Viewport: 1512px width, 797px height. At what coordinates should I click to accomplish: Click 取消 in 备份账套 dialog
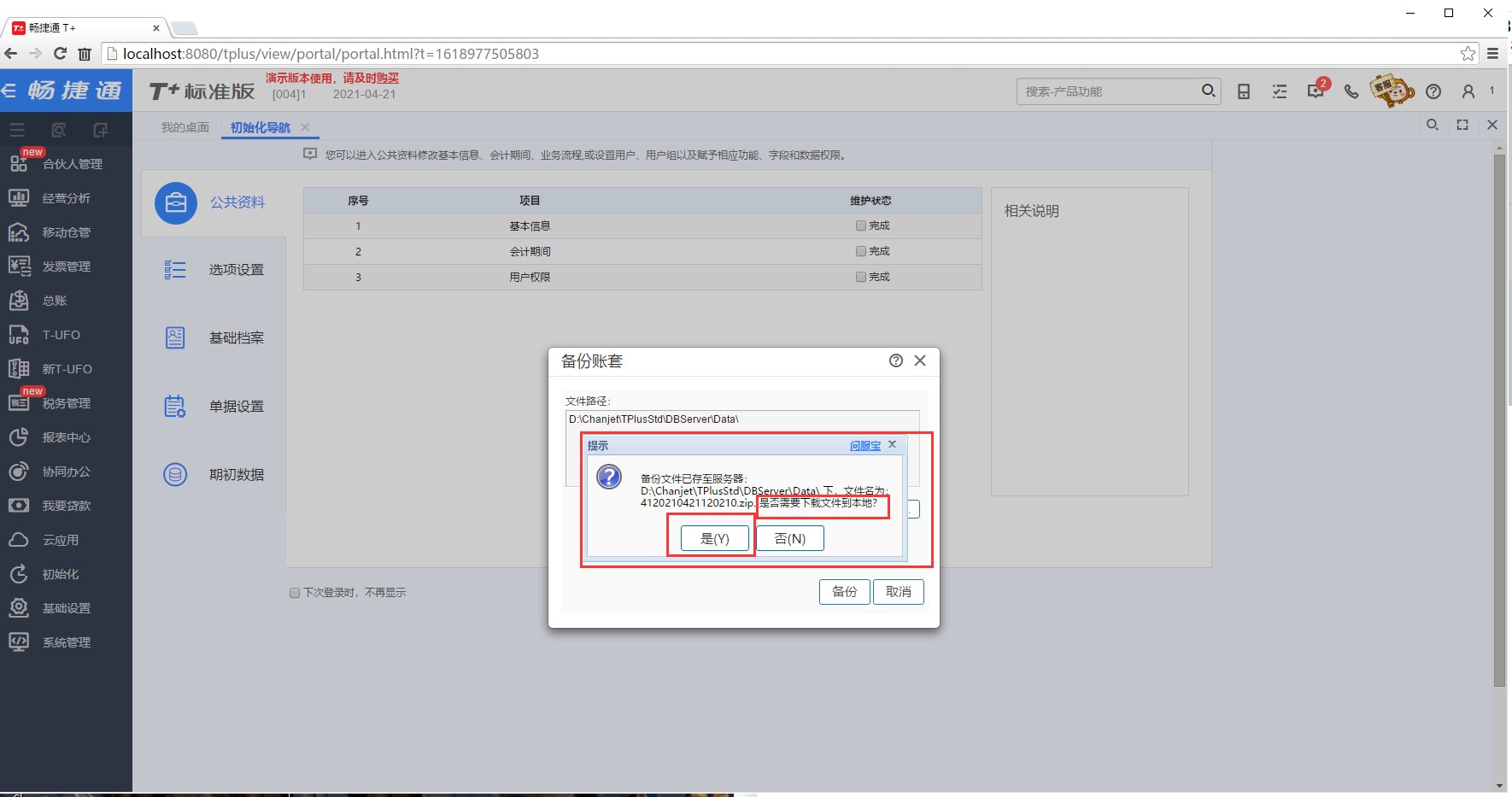pos(899,591)
